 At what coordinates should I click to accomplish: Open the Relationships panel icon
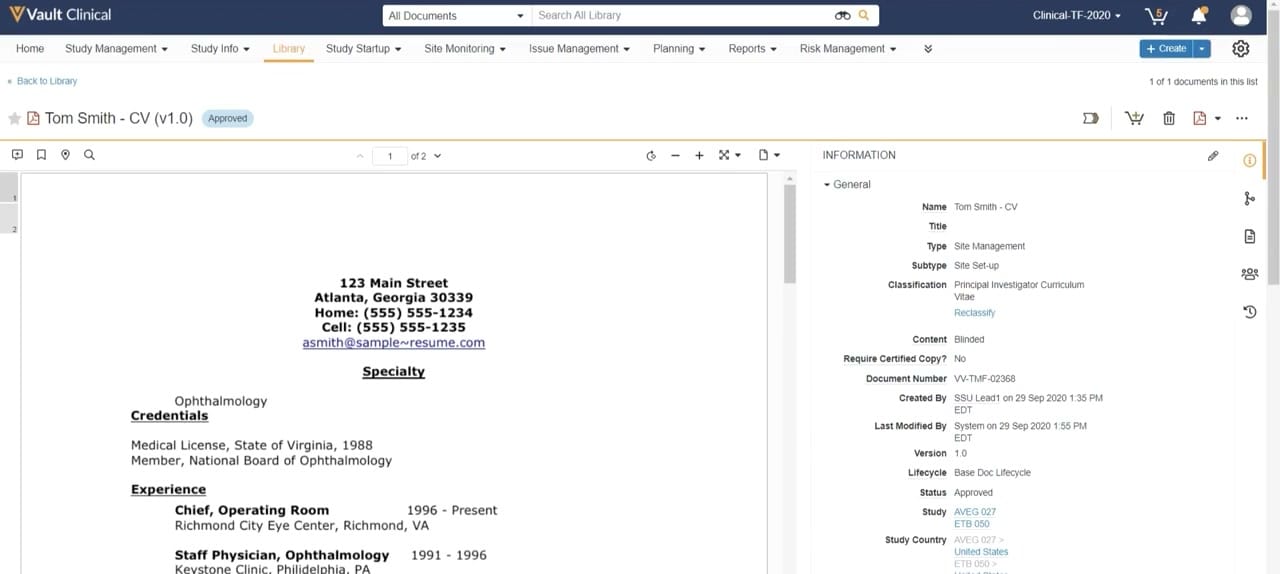pyautogui.click(x=1249, y=199)
